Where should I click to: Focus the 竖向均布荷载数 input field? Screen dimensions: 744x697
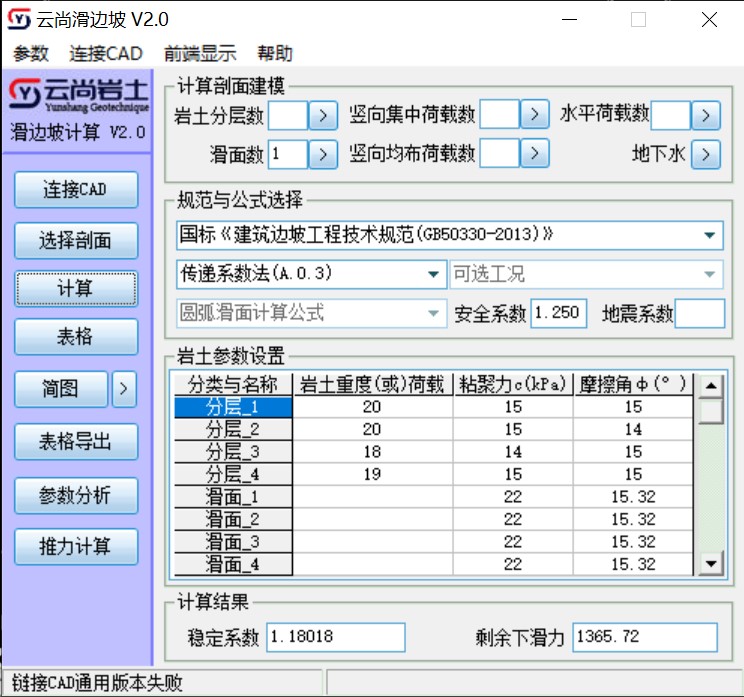point(500,153)
